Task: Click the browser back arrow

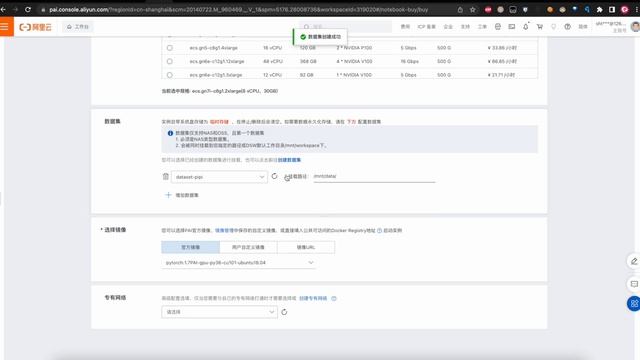Action: pos(3,9)
